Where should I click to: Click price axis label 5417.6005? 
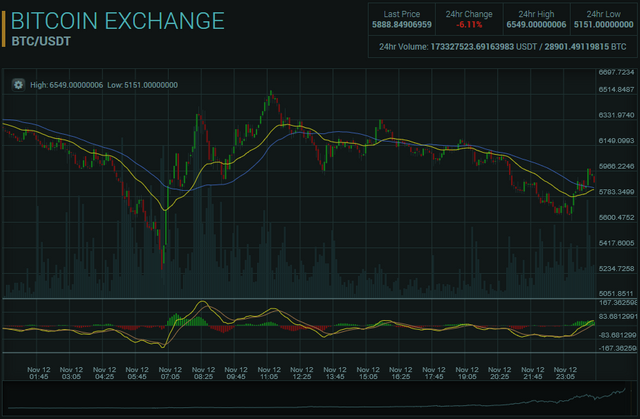coord(616,243)
